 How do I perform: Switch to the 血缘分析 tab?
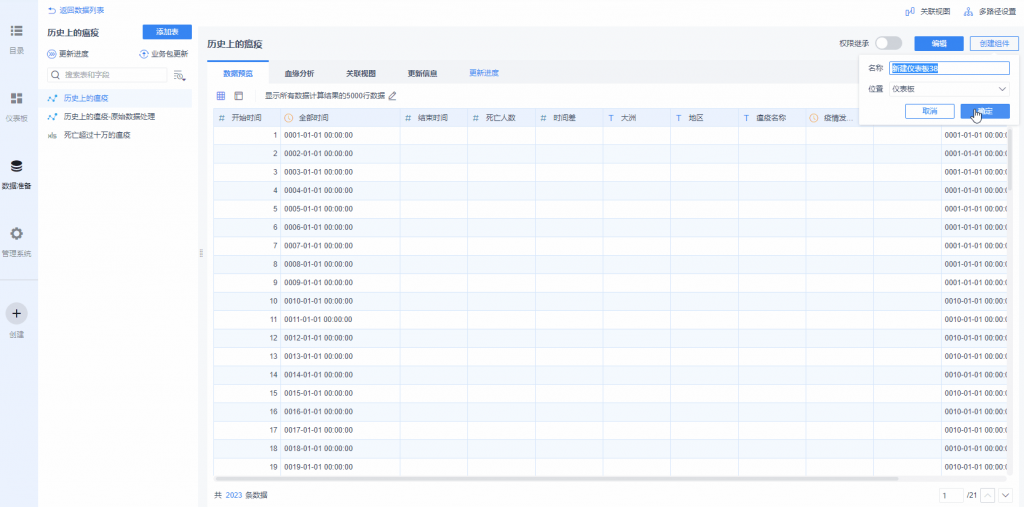click(299, 73)
